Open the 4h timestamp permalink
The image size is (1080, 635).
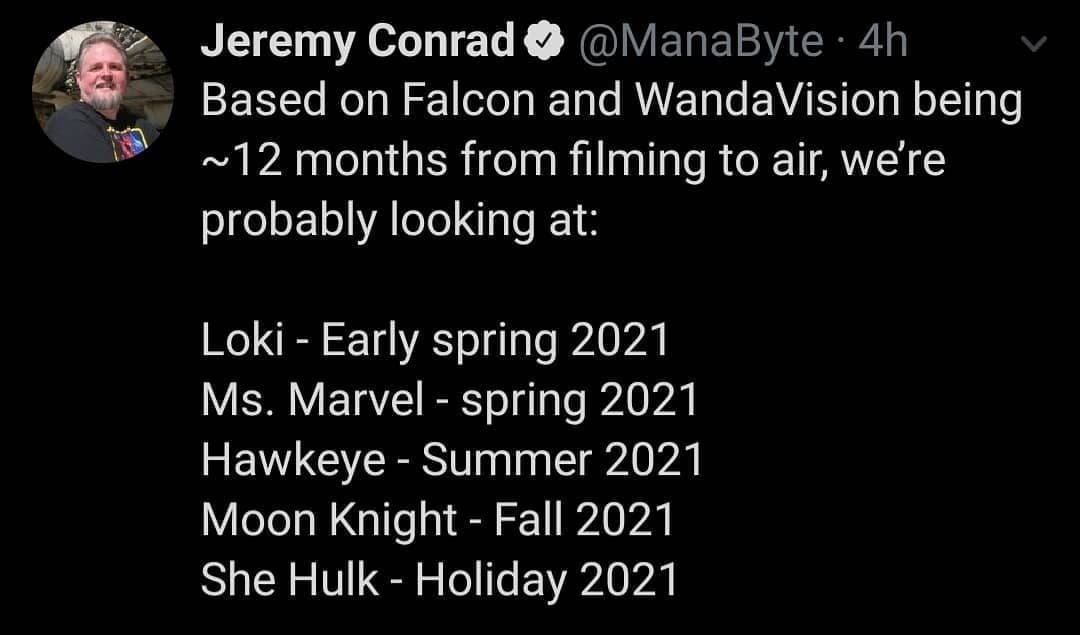click(882, 41)
